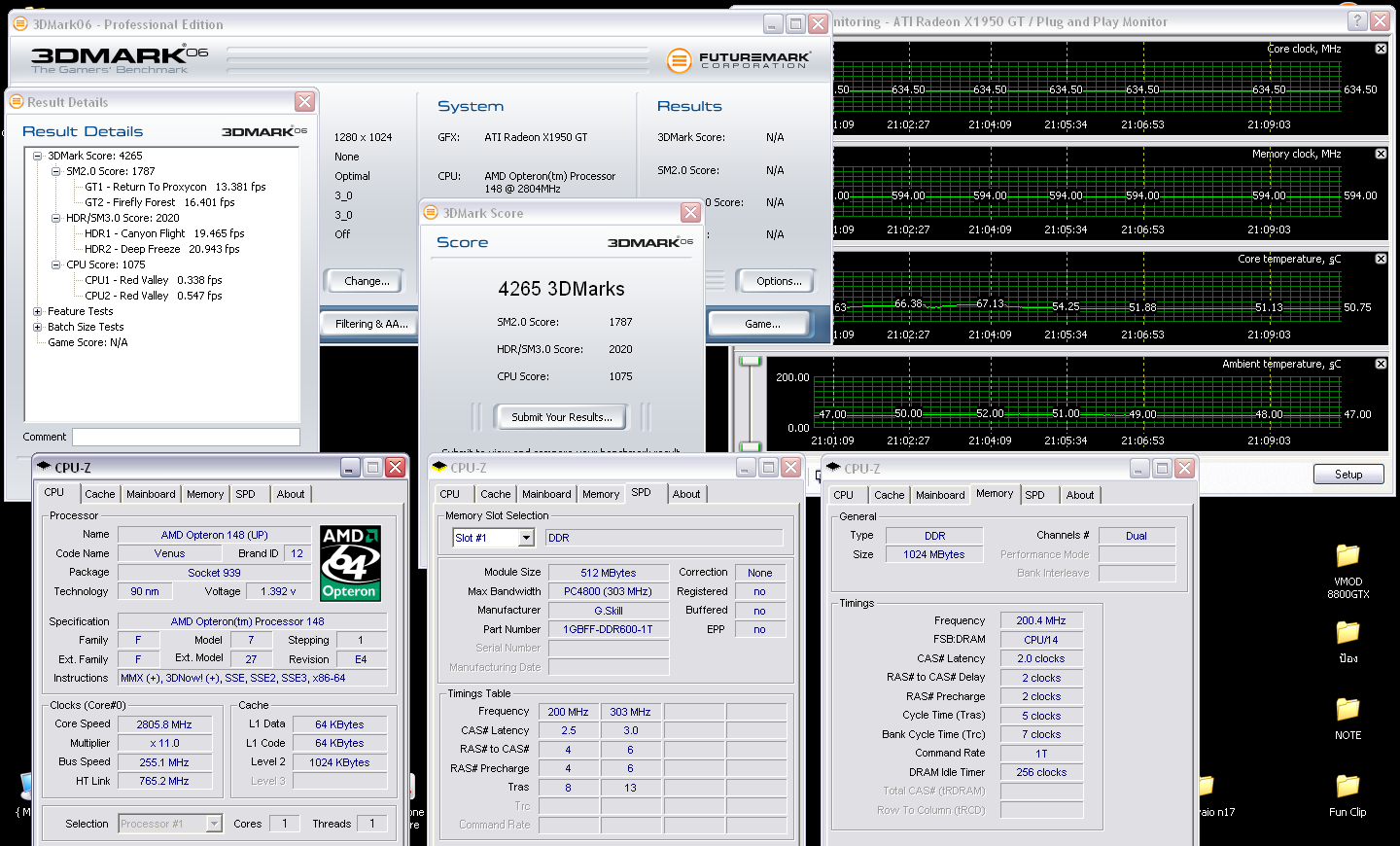Screen dimensions: 1400x846
Task: Open Memory tab in CPU-Z processor window
Action: point(205,494)
